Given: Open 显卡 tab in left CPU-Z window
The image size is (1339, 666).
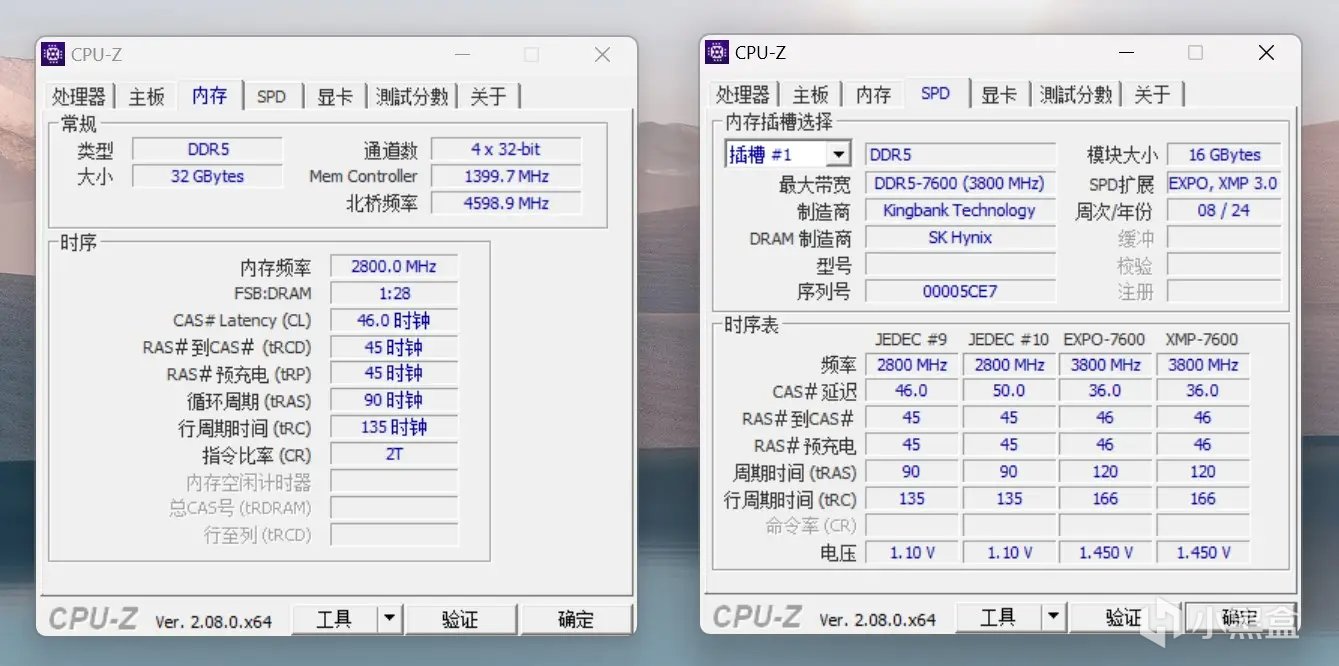Looking at the screenshot, I should [x=335, y=97].
